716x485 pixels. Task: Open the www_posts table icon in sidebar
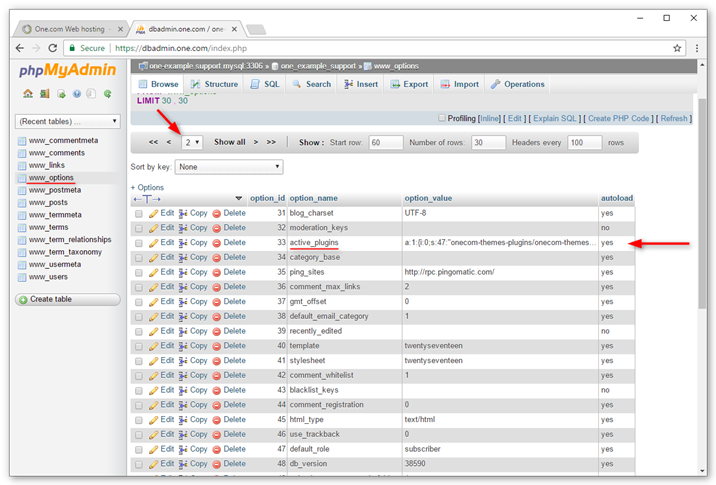tap(22, 203)
